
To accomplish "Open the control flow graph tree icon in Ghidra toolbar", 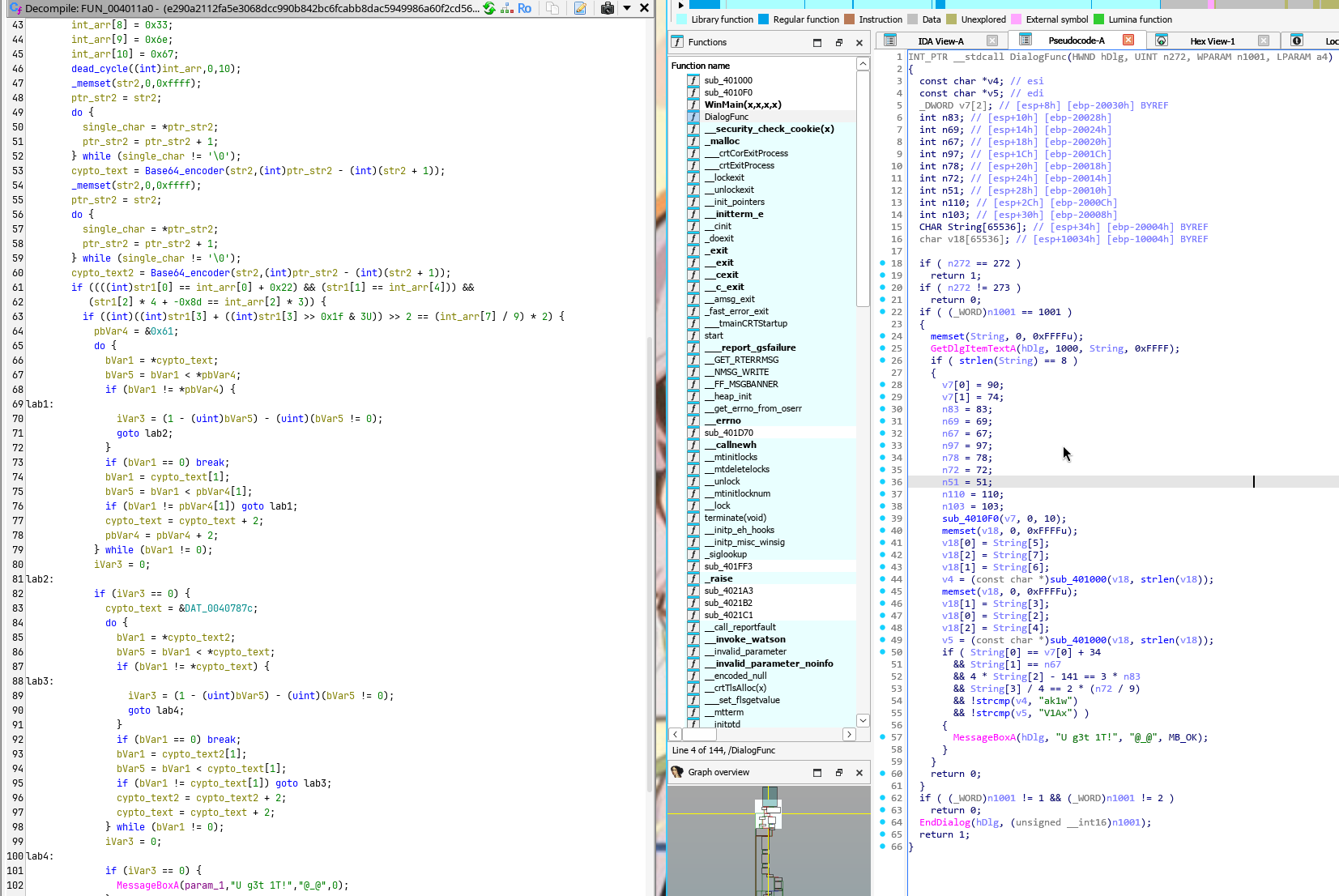I will click(507, 8).
